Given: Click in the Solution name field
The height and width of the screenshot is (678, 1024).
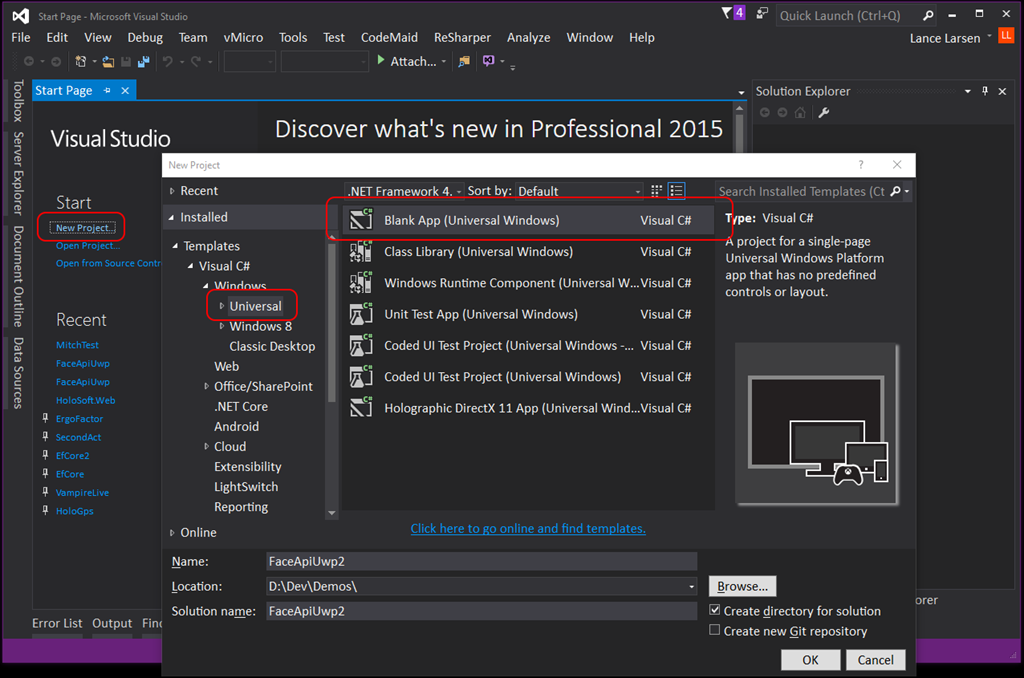Looking at the screenshot, I should click(481, 611).
